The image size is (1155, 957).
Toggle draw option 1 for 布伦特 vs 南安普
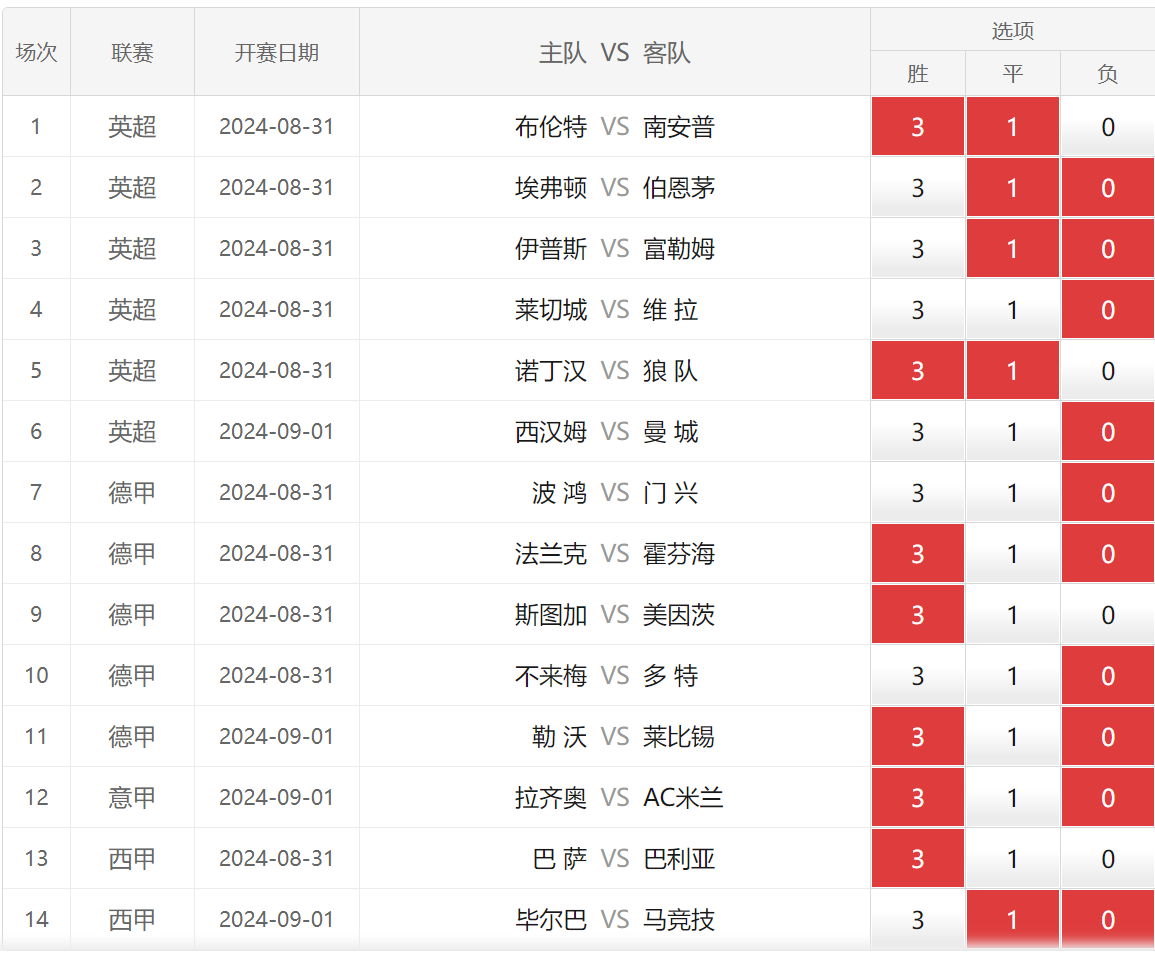point(1012,126)
